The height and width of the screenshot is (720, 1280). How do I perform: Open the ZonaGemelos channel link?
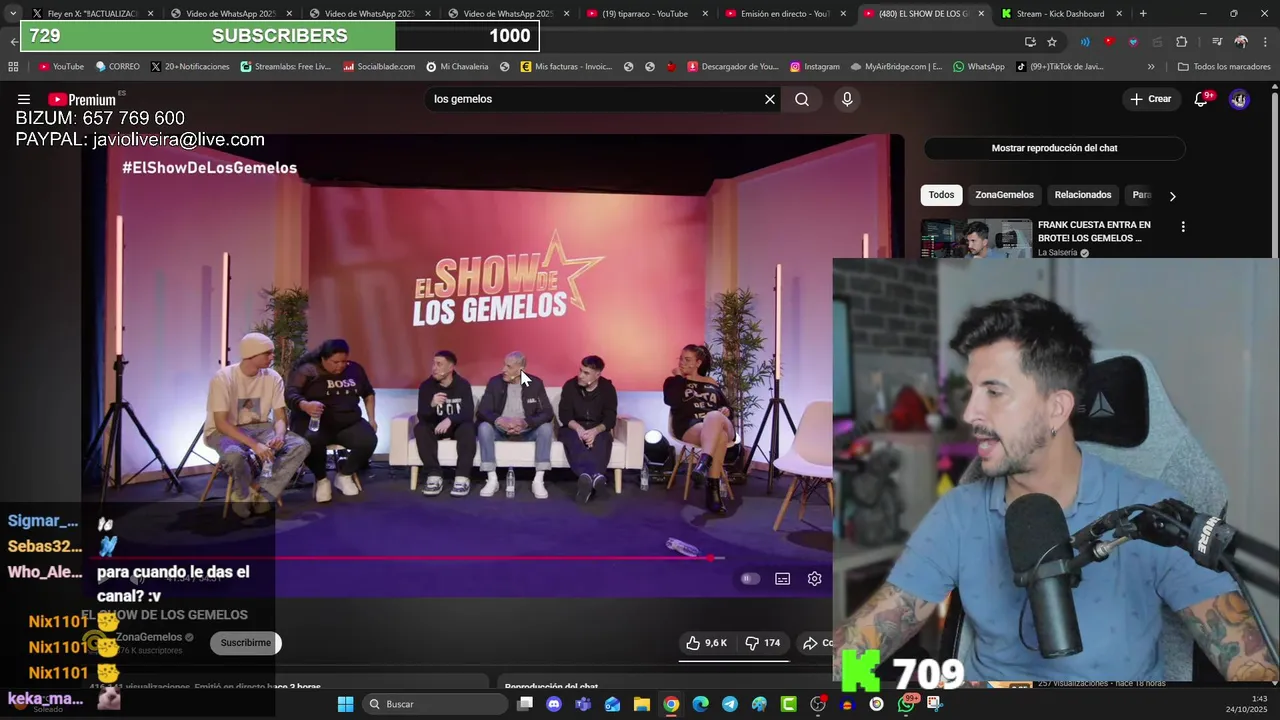click(x=149, y=637)
